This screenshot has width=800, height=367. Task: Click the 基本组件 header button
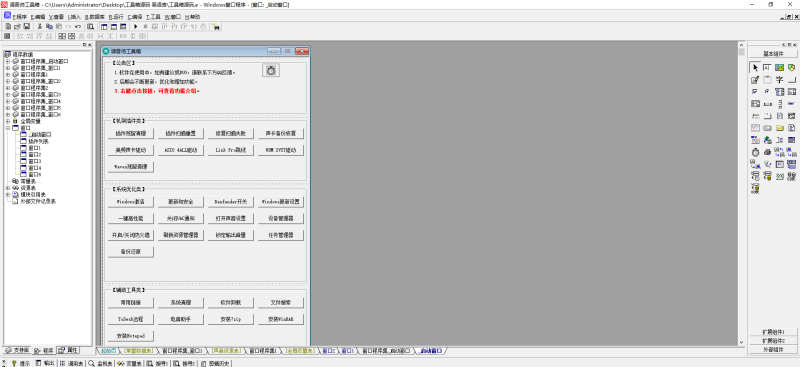[773, 54]
